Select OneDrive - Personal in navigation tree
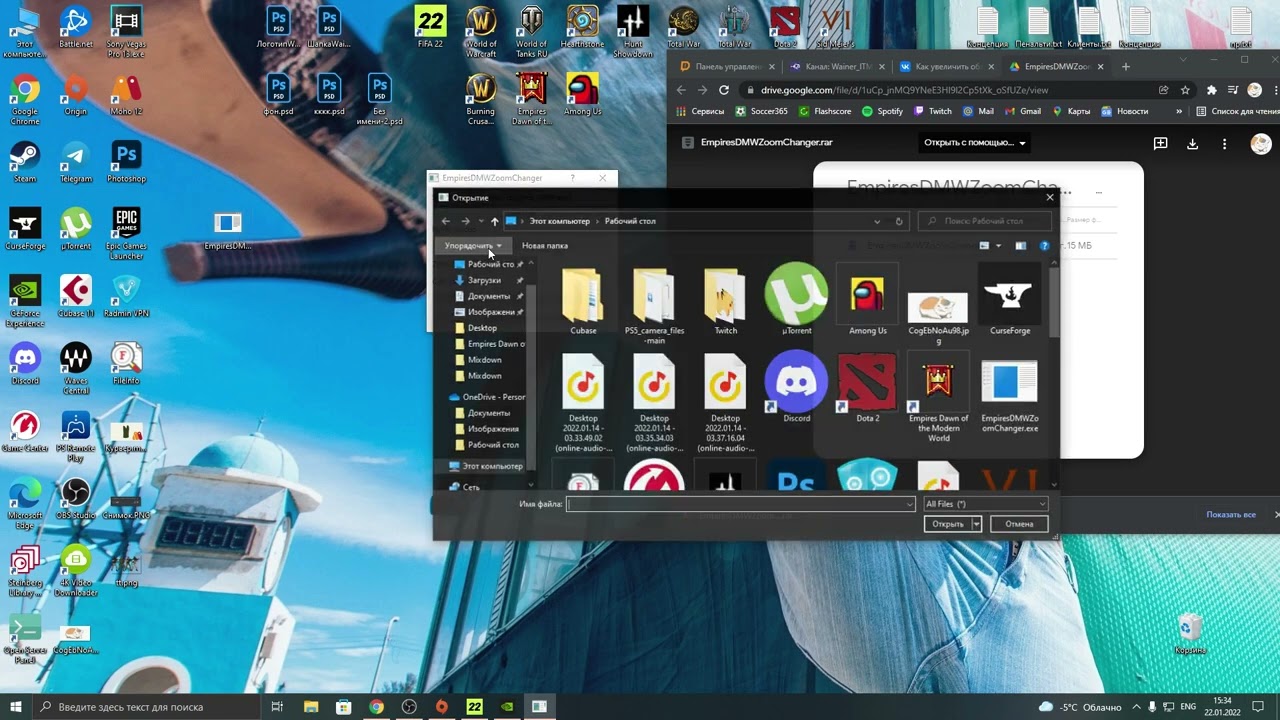 point(486,397)
